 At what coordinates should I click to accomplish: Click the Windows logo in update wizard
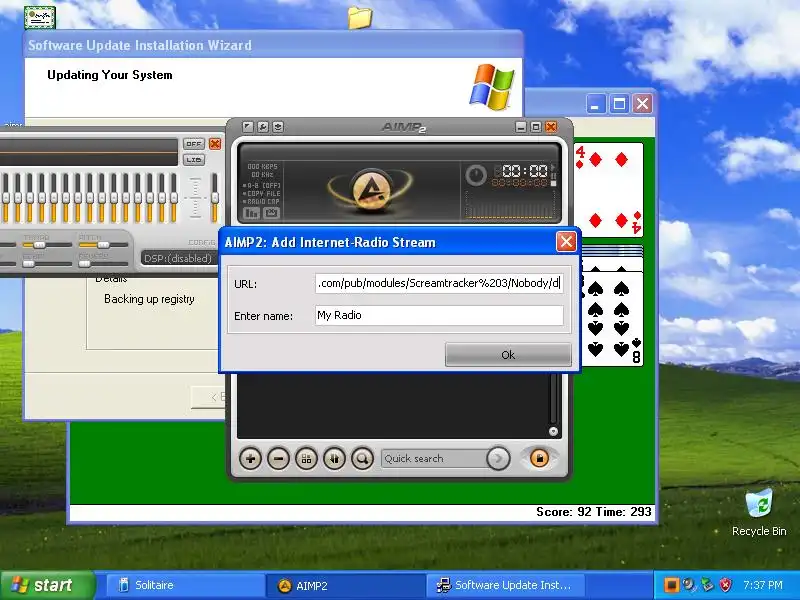tap(492, 87)
